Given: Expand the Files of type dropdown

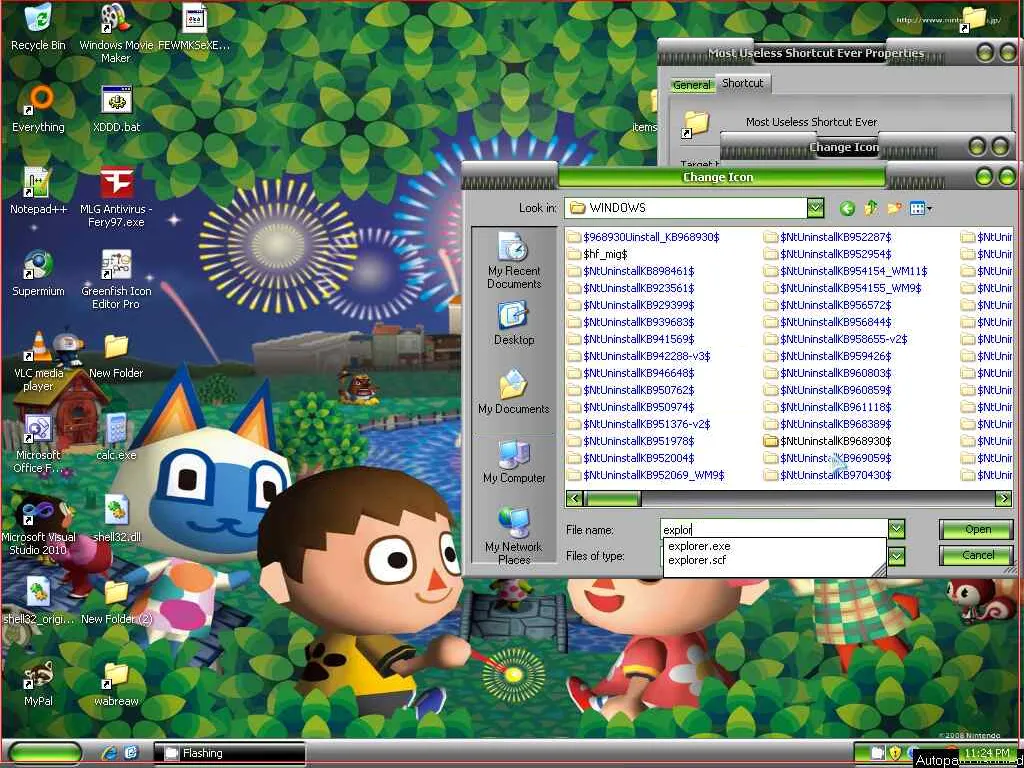Looking at the screenshot, I should 897,556.
